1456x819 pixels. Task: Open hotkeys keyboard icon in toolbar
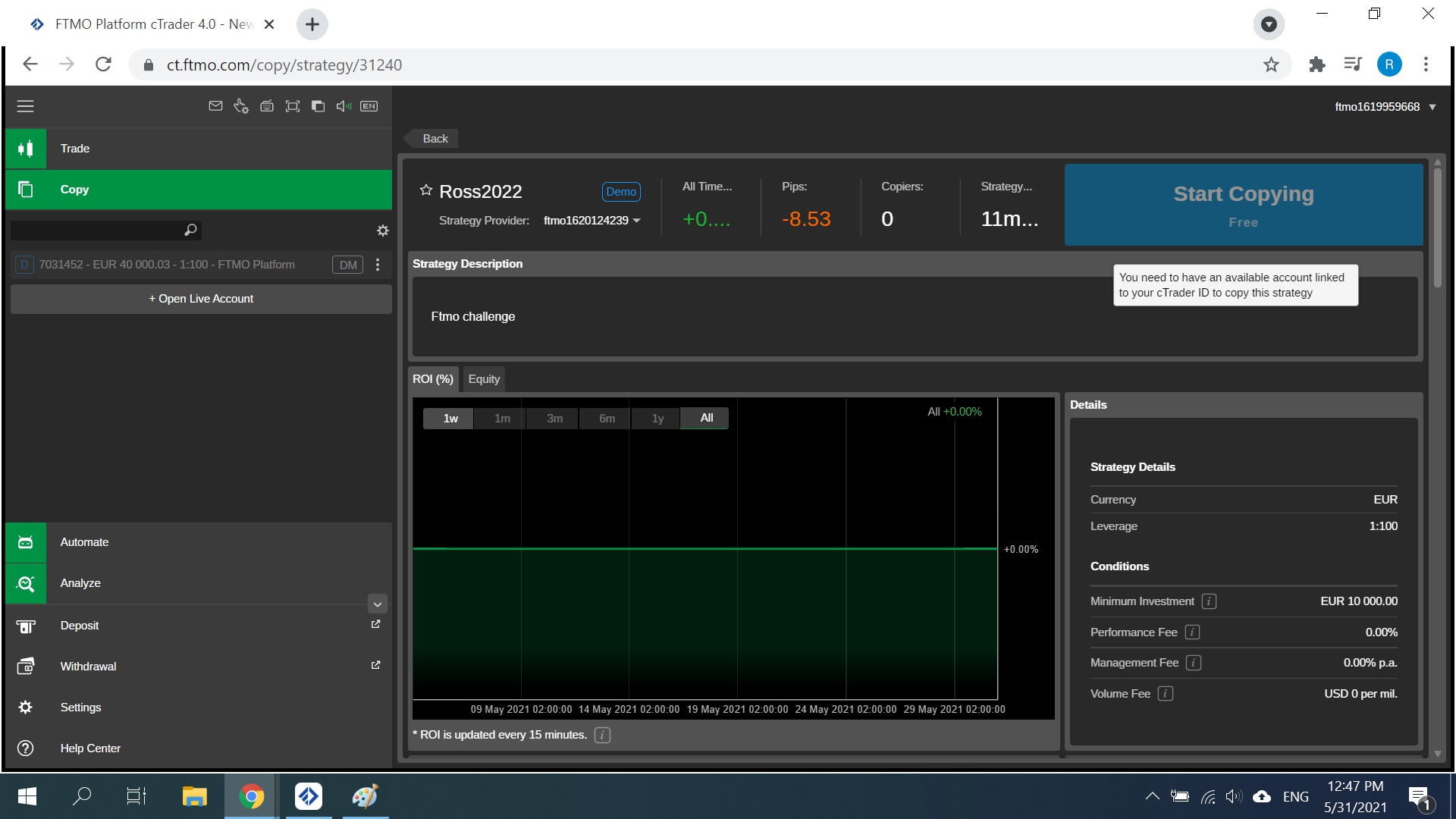(x=267, y=106)
